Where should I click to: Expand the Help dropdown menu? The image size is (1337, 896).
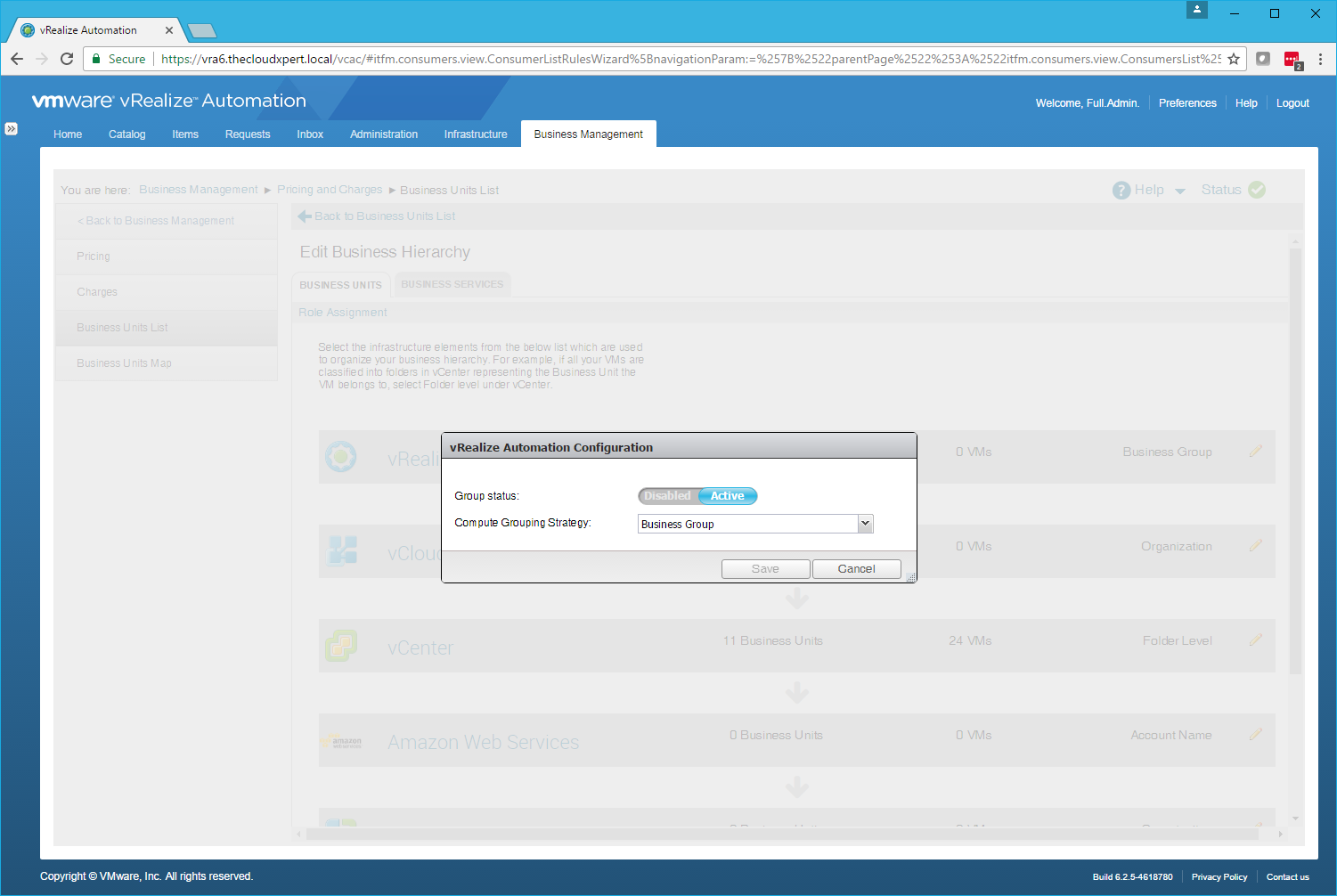click(1180, 191)
